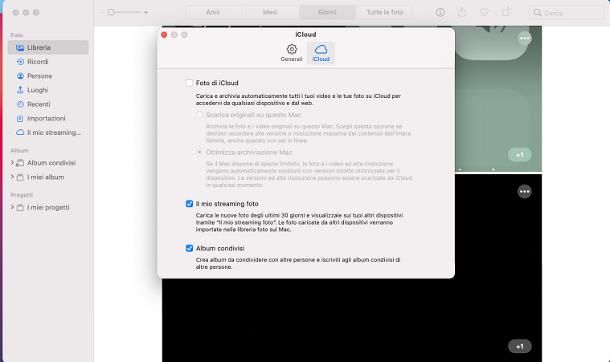Image resolution: width=610 pixels, height=362 pixels.
Task: Click the Persone sidebar icon
Action: click(x=20, y=76)
